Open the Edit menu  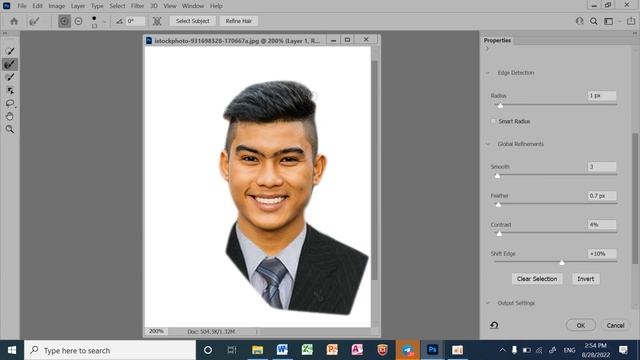click(x=37, y=6)
